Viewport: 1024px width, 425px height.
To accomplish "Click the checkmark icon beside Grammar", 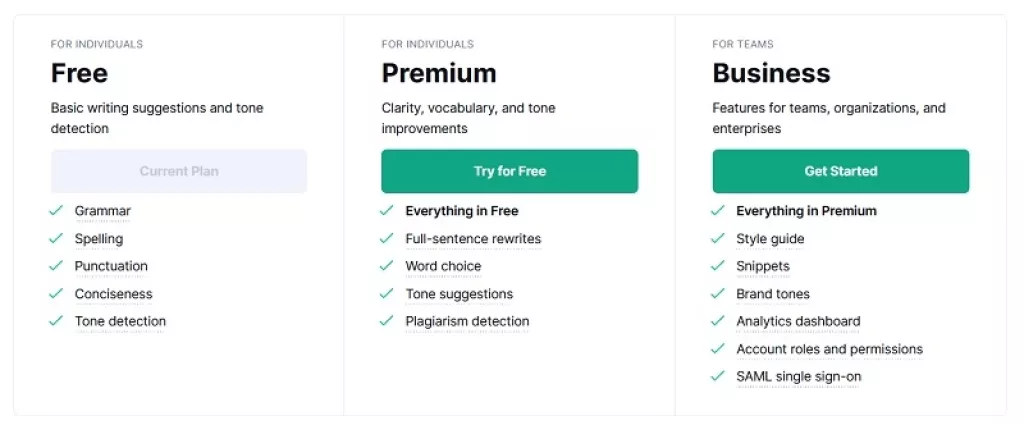I will point(57,211).
